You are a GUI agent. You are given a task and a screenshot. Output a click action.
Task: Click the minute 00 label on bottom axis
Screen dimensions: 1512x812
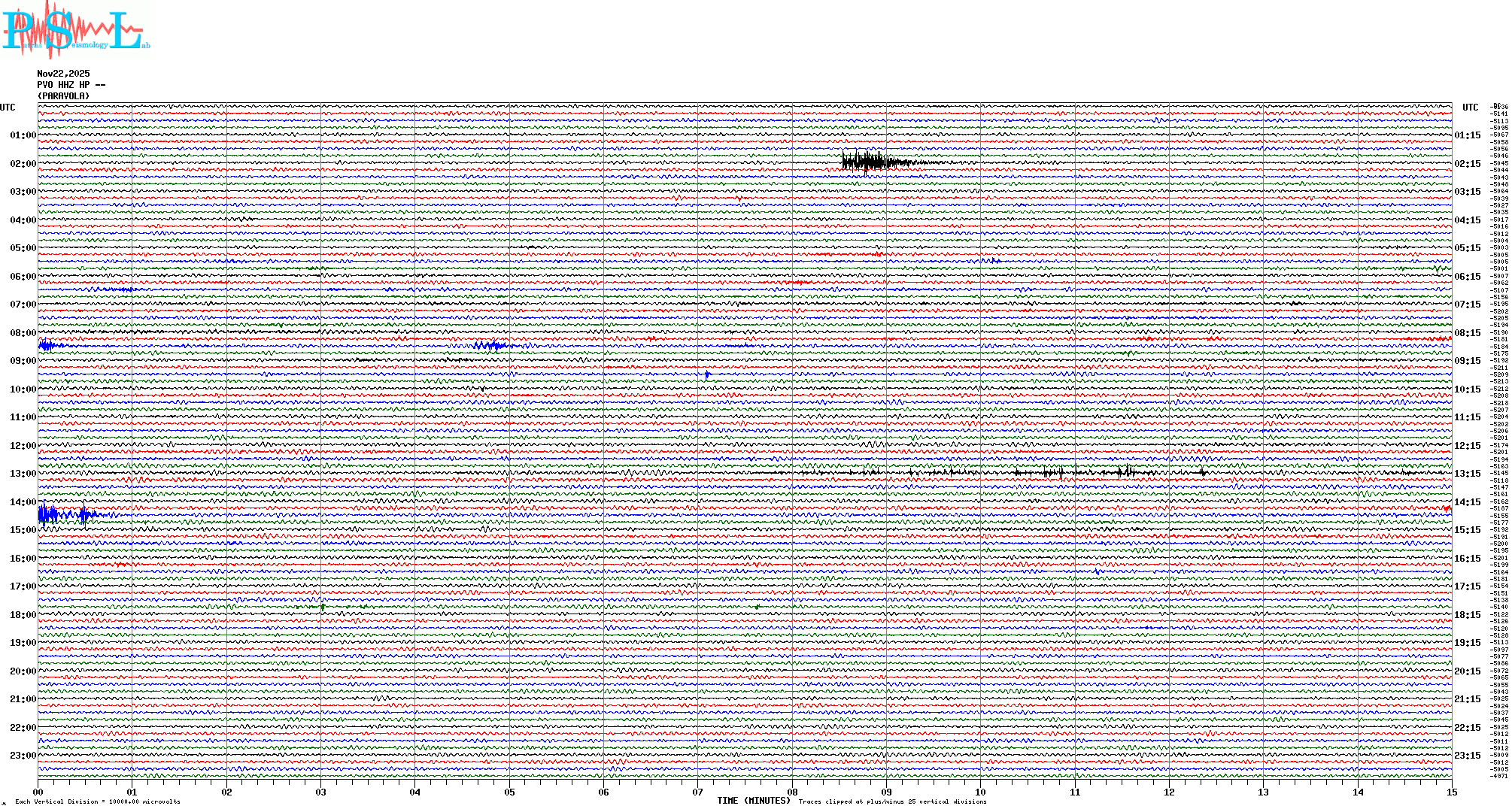point(38,792)
